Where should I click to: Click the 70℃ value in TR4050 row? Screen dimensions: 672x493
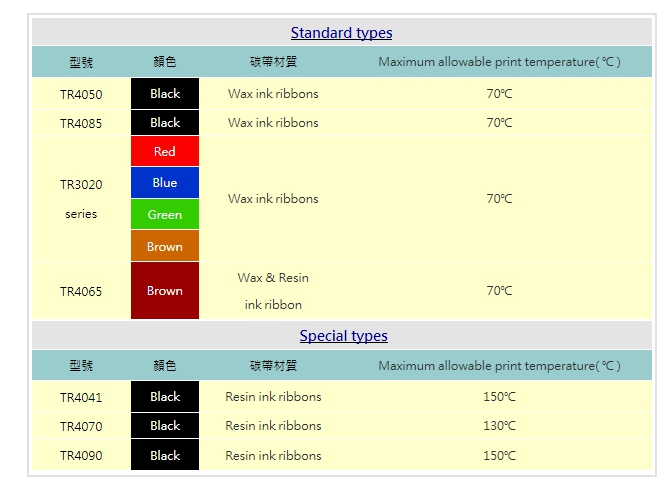tap(499, 93)
